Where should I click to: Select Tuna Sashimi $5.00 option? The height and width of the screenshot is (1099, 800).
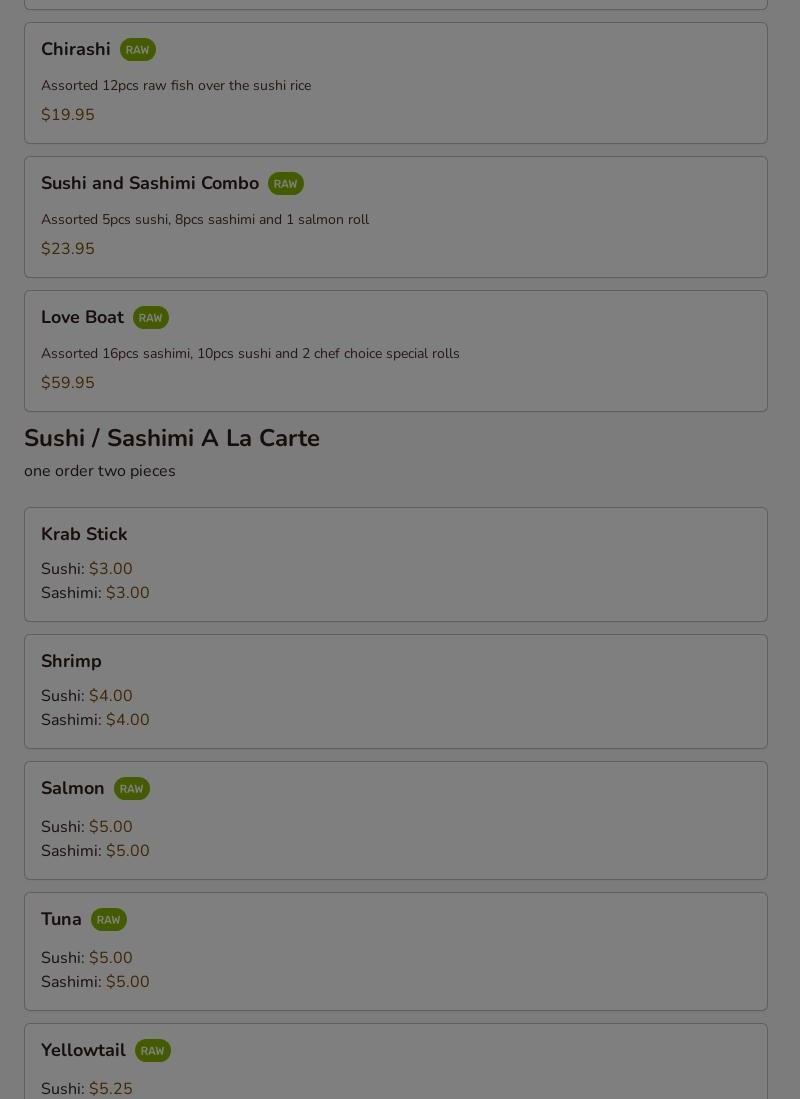point(95,982)
